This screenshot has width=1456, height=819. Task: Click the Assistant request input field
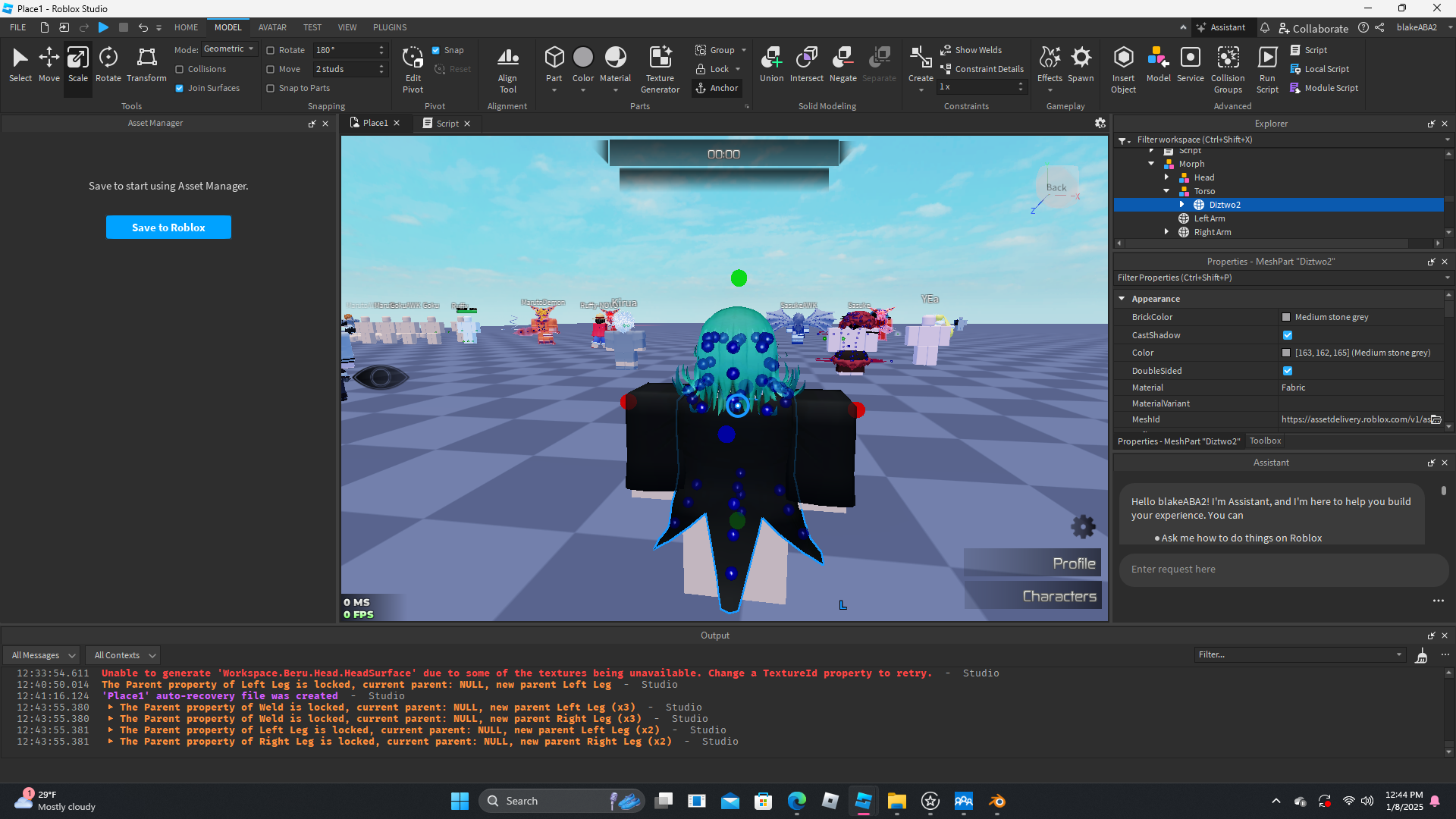1282,570
